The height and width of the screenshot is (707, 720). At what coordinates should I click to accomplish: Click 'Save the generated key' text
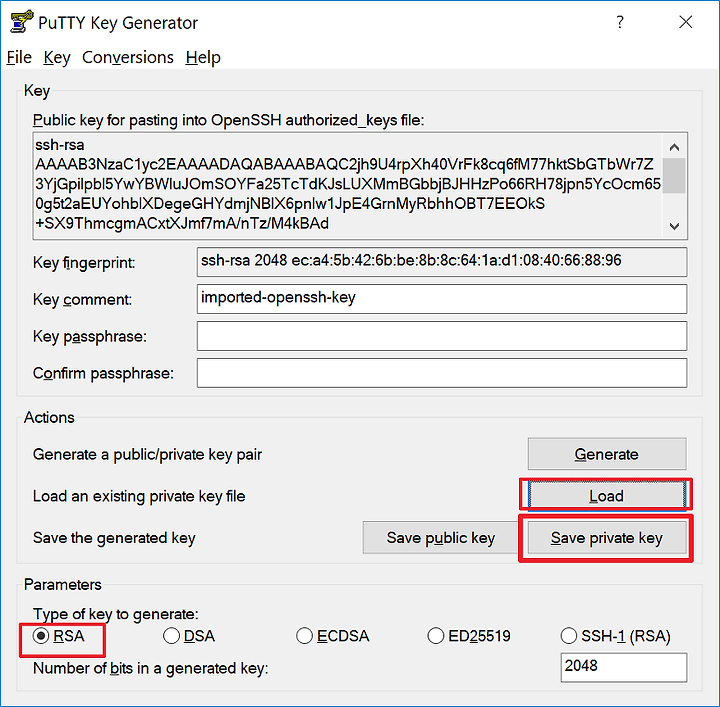click(x=114, y=538)
